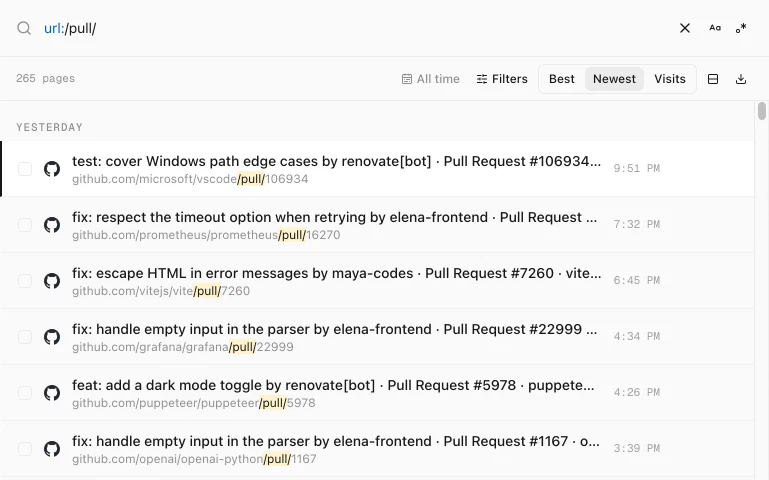This screenshot has height=480, width=769.
Task: Click the 3:39 PM timestamp
Action: click(x=637, y=448)
